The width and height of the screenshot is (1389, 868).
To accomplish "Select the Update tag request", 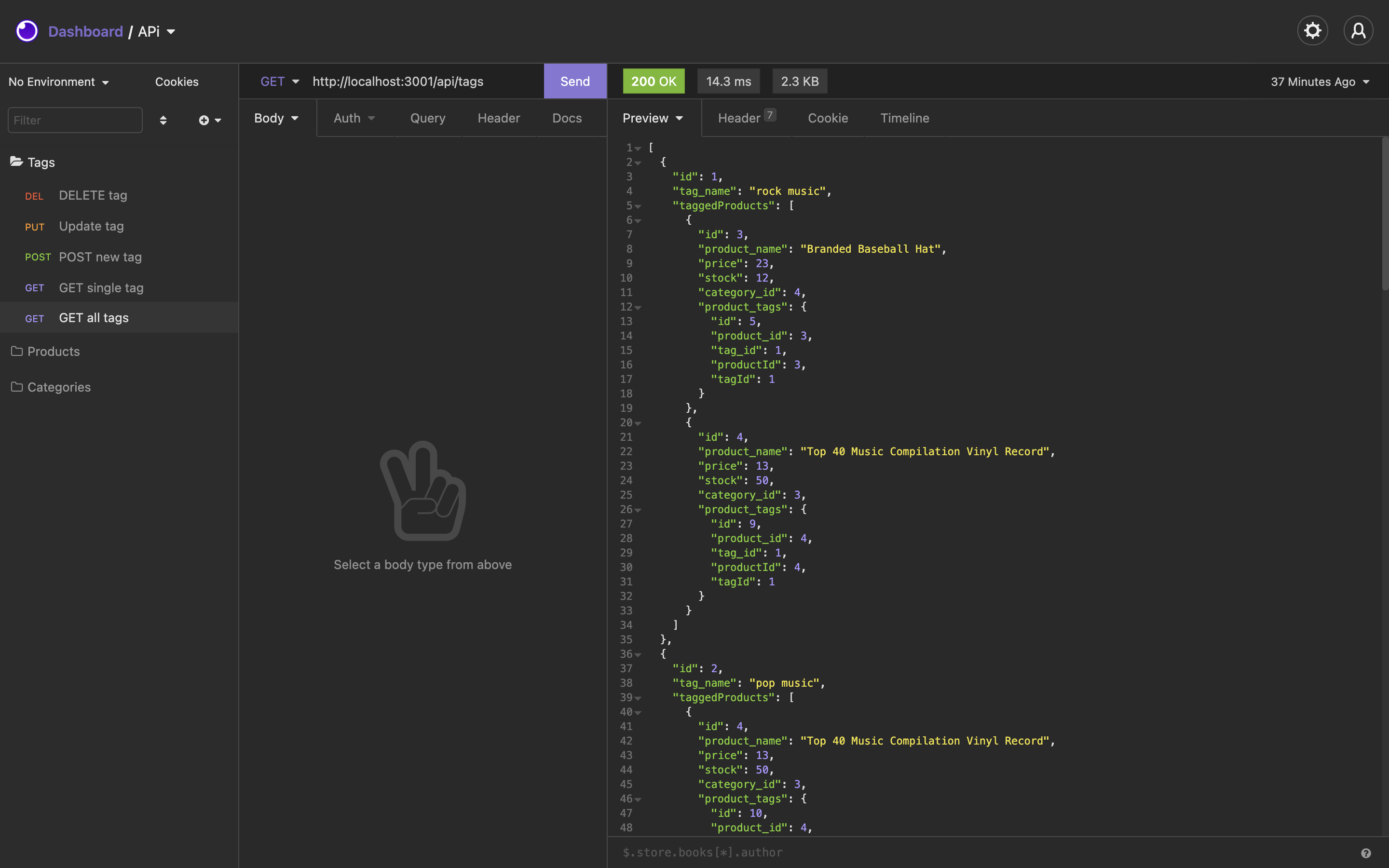I will pyautogui.click(x=119, y=226).
